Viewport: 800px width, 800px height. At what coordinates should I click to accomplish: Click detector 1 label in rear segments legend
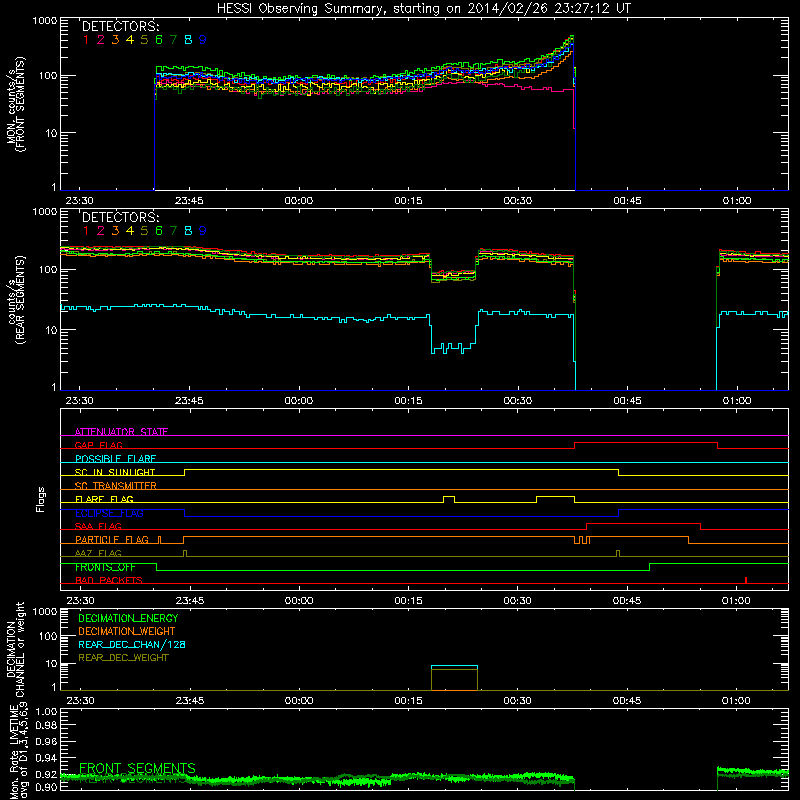(86, 231)
